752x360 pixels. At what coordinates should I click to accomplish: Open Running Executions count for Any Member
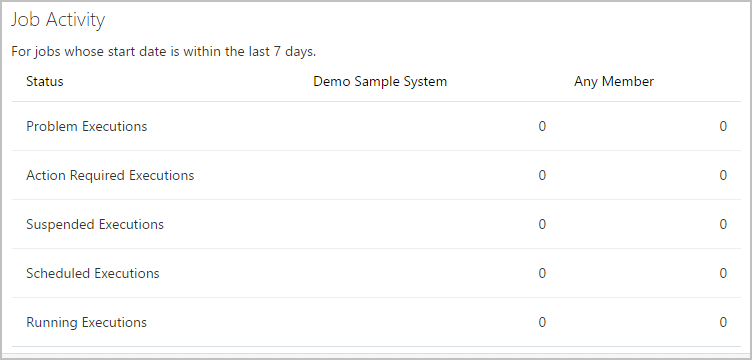pyautogui.click(x=723, y=322)
